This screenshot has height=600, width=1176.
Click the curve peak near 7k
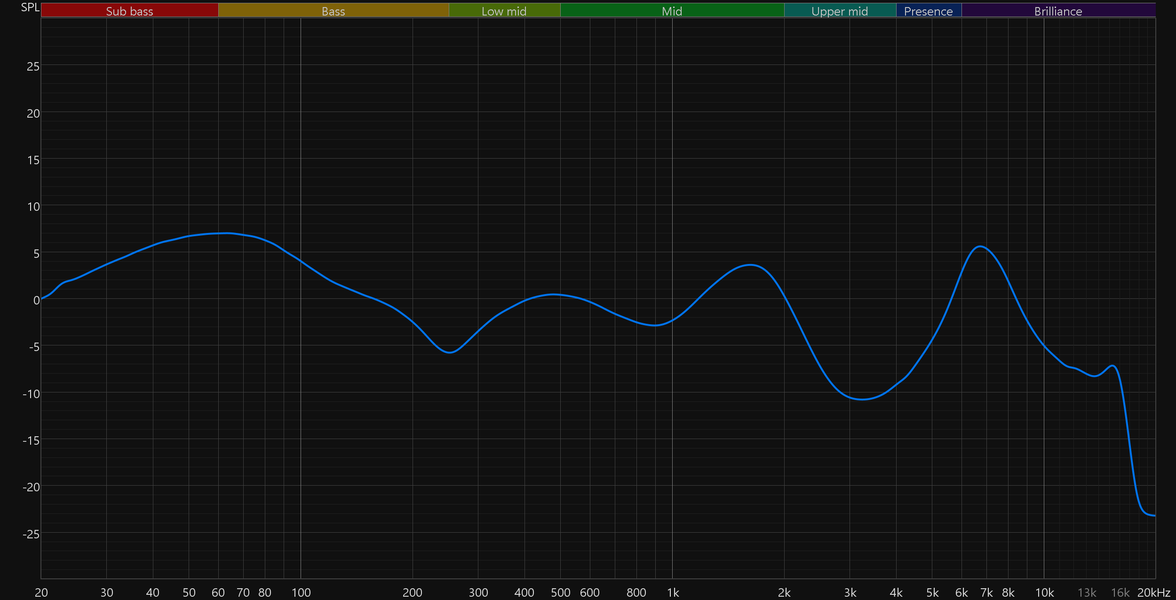point(980,246)
